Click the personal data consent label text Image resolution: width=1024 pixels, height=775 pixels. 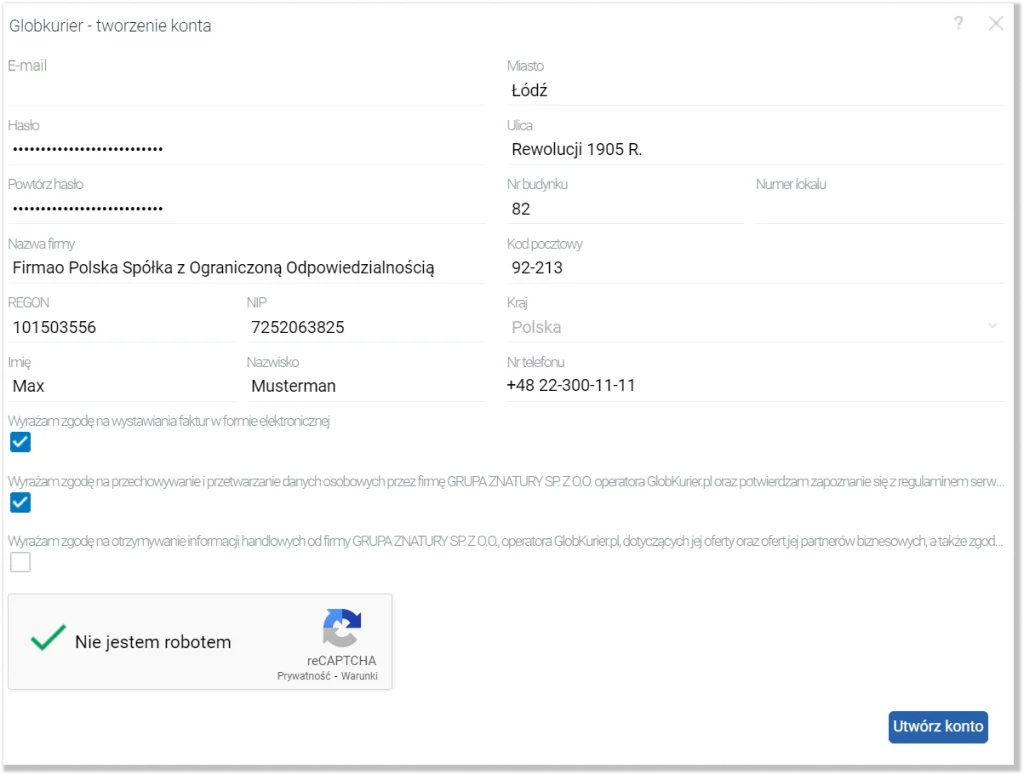(x=506, y=482)
